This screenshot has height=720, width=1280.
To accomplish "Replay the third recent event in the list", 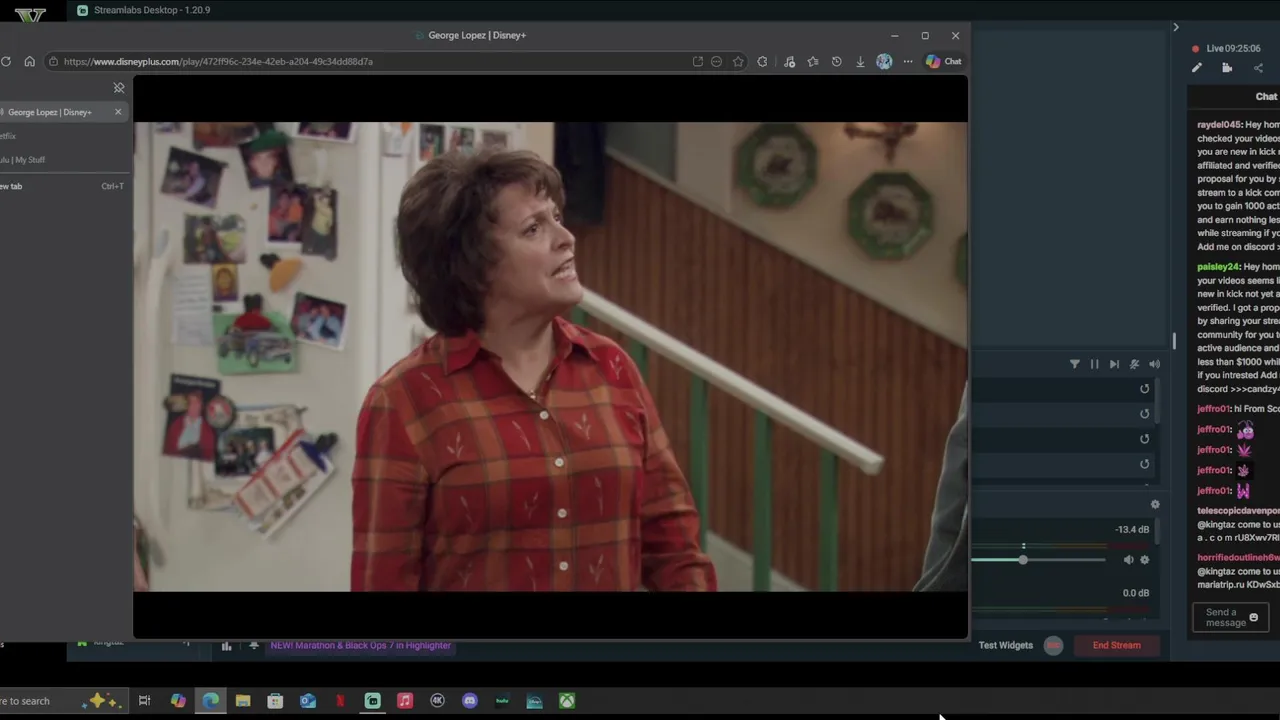I will pyautogui.click(x=1144, y=439).
